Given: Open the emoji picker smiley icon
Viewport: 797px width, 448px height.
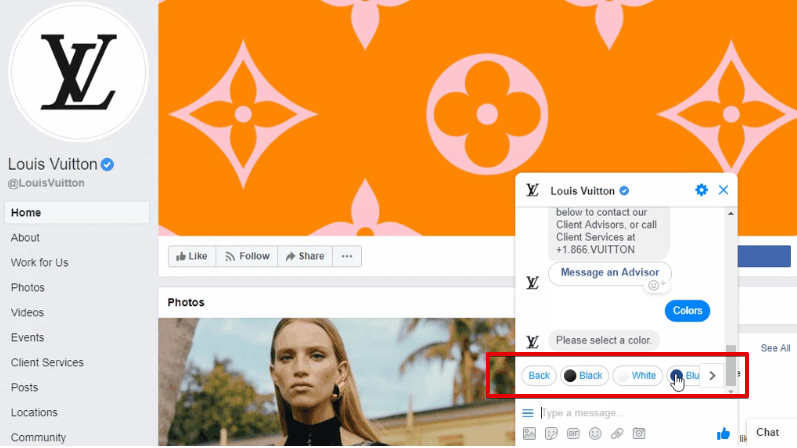Looking at the screenshot, I should coord(595,434).
